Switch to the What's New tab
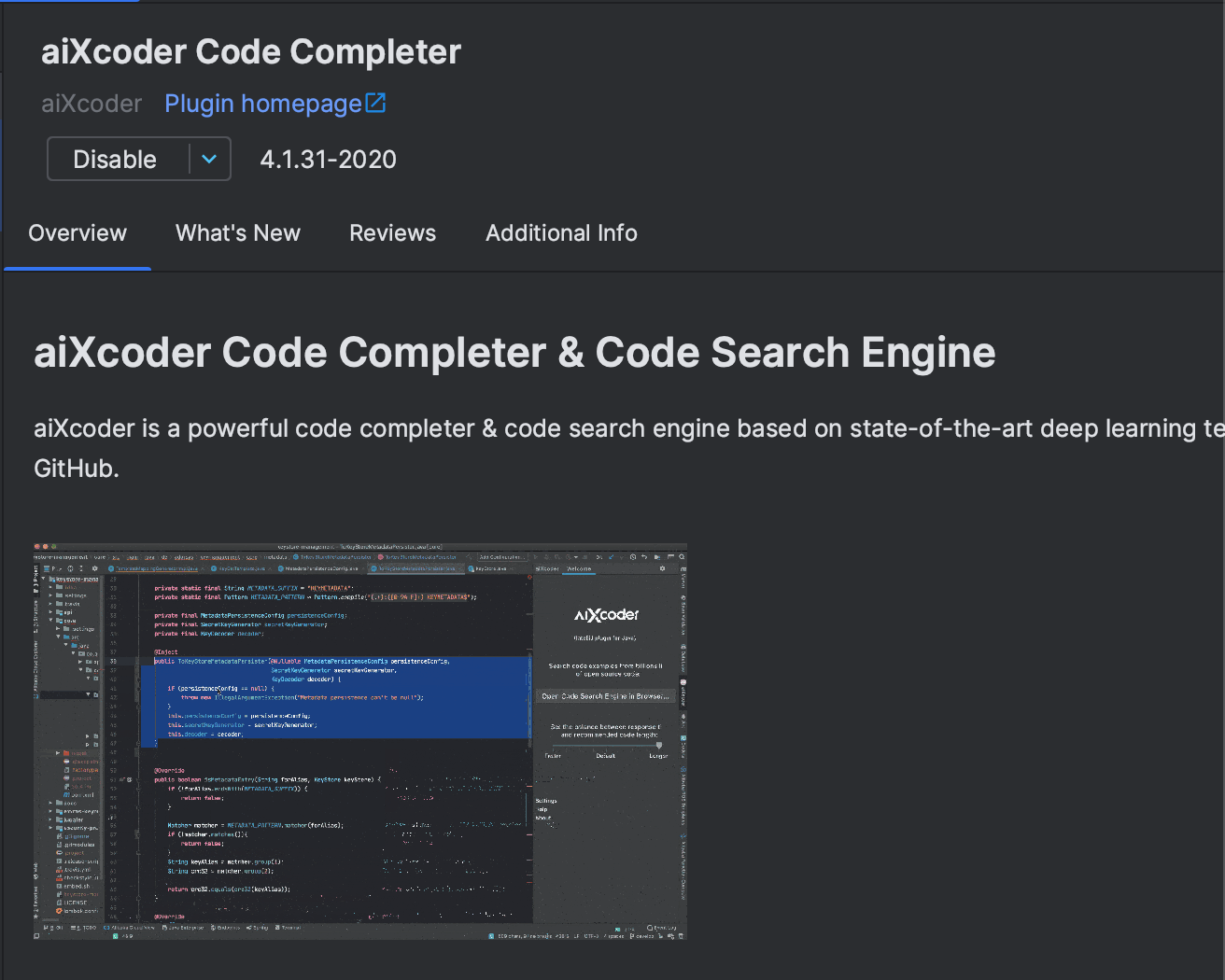 pyautogui.click(x=238, y=233)
